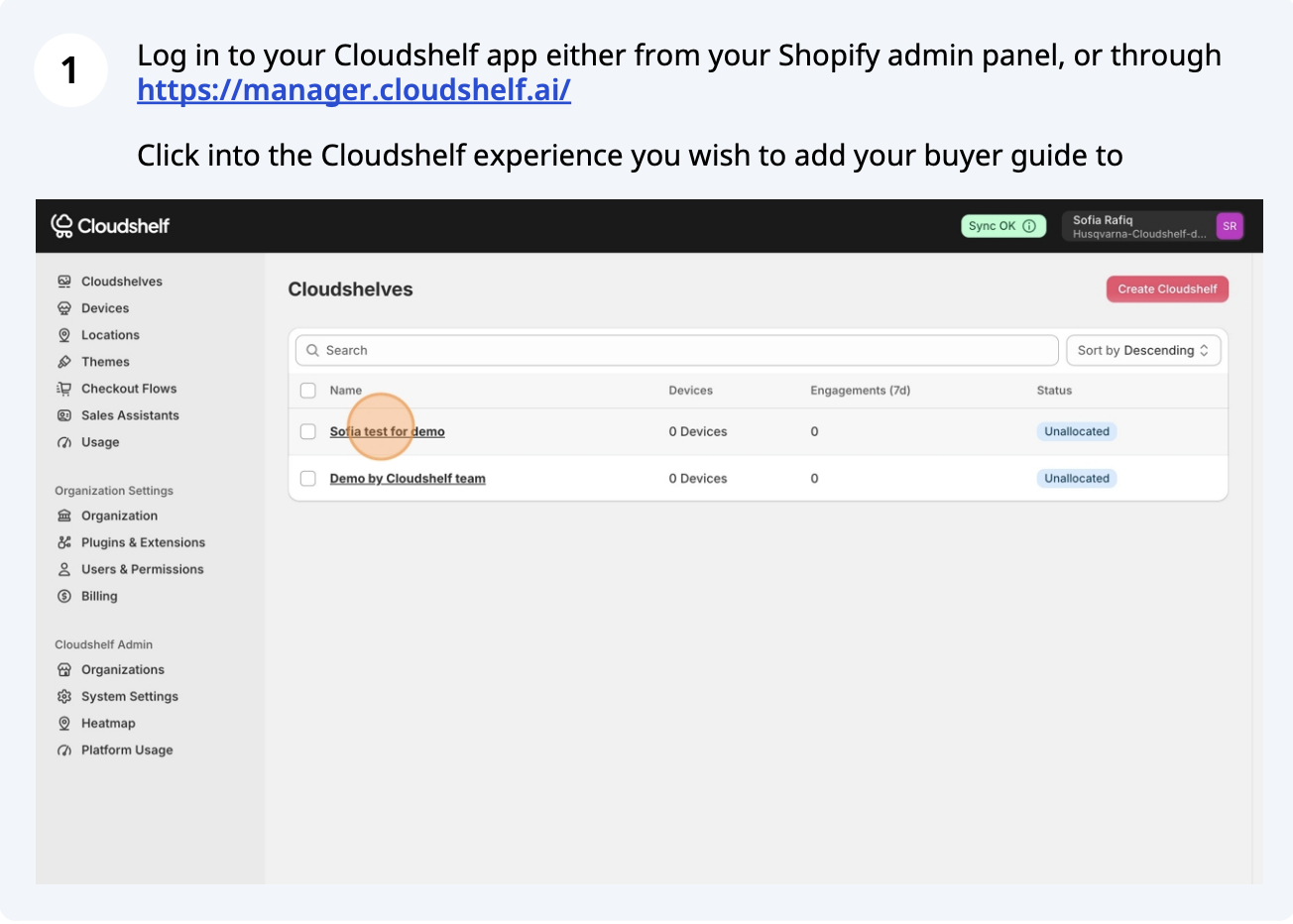The width and height of the screenshot is (1293, 924).
Task: Click the Sync OK info icon
Action: pyautogui.click(x=1029, y=226)
